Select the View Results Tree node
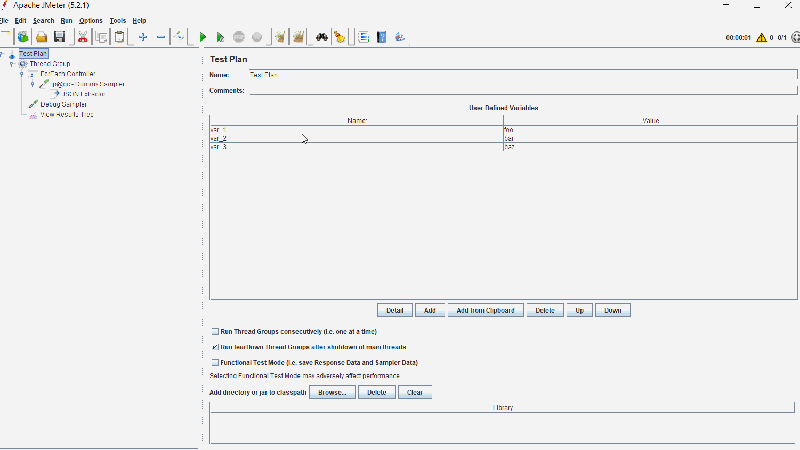Viewport: 800px width, 450px height. point(66,114)
